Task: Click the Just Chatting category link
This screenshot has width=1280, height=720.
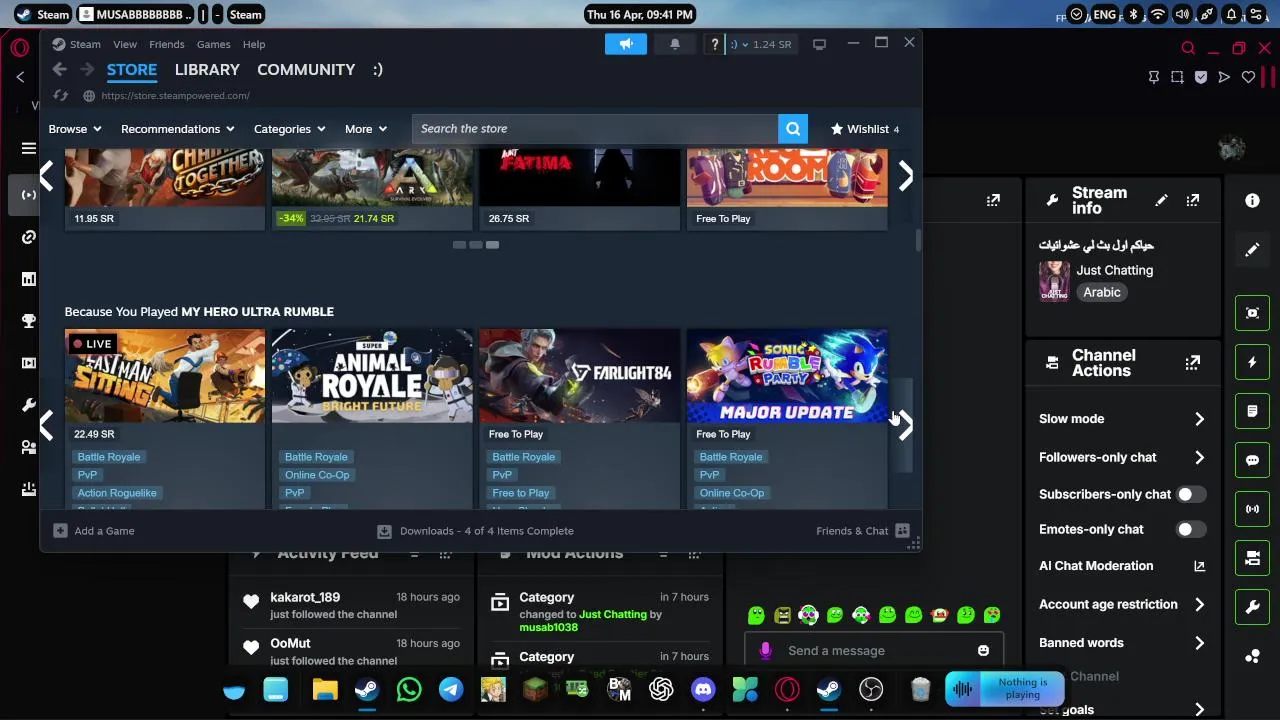Action: [1114, 270]
